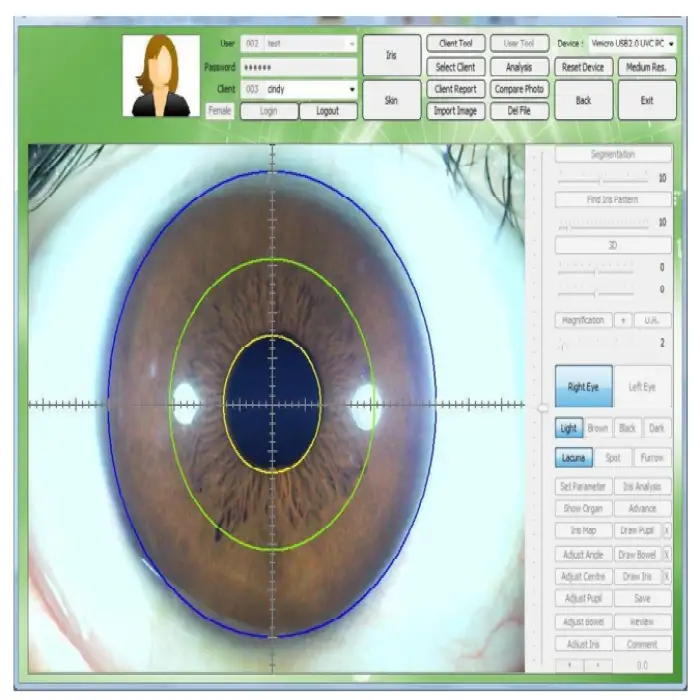Click the Find Iris Pattern slider
700x700 pixels.
point(603,225)
